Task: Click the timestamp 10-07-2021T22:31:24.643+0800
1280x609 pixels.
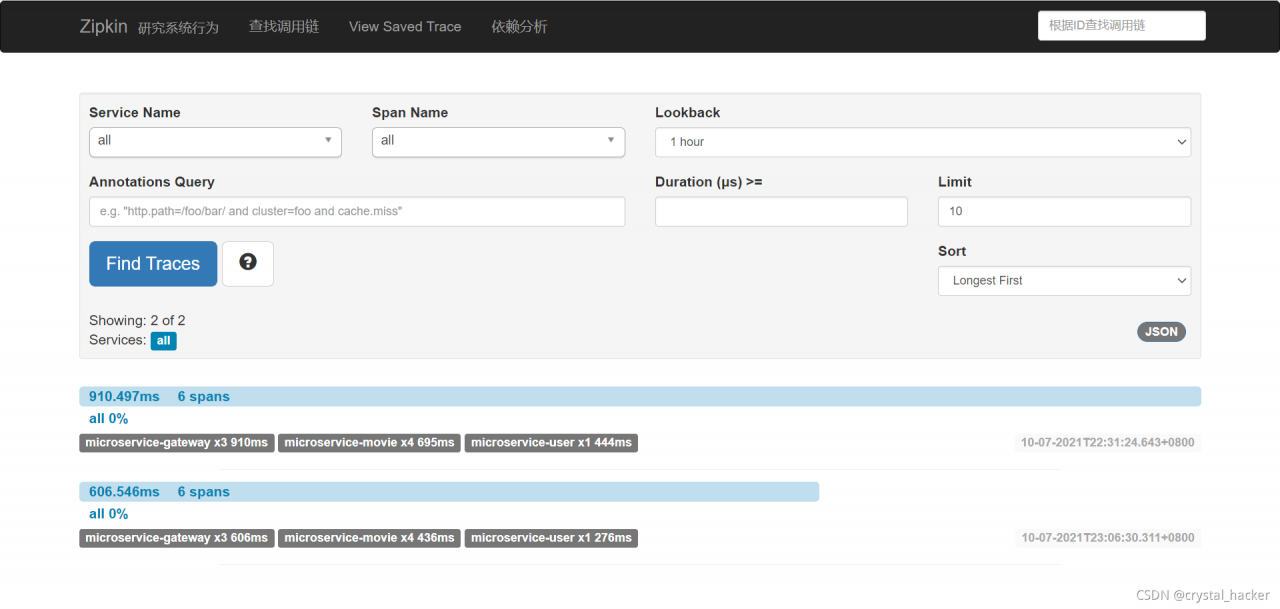Action: 1107,442
